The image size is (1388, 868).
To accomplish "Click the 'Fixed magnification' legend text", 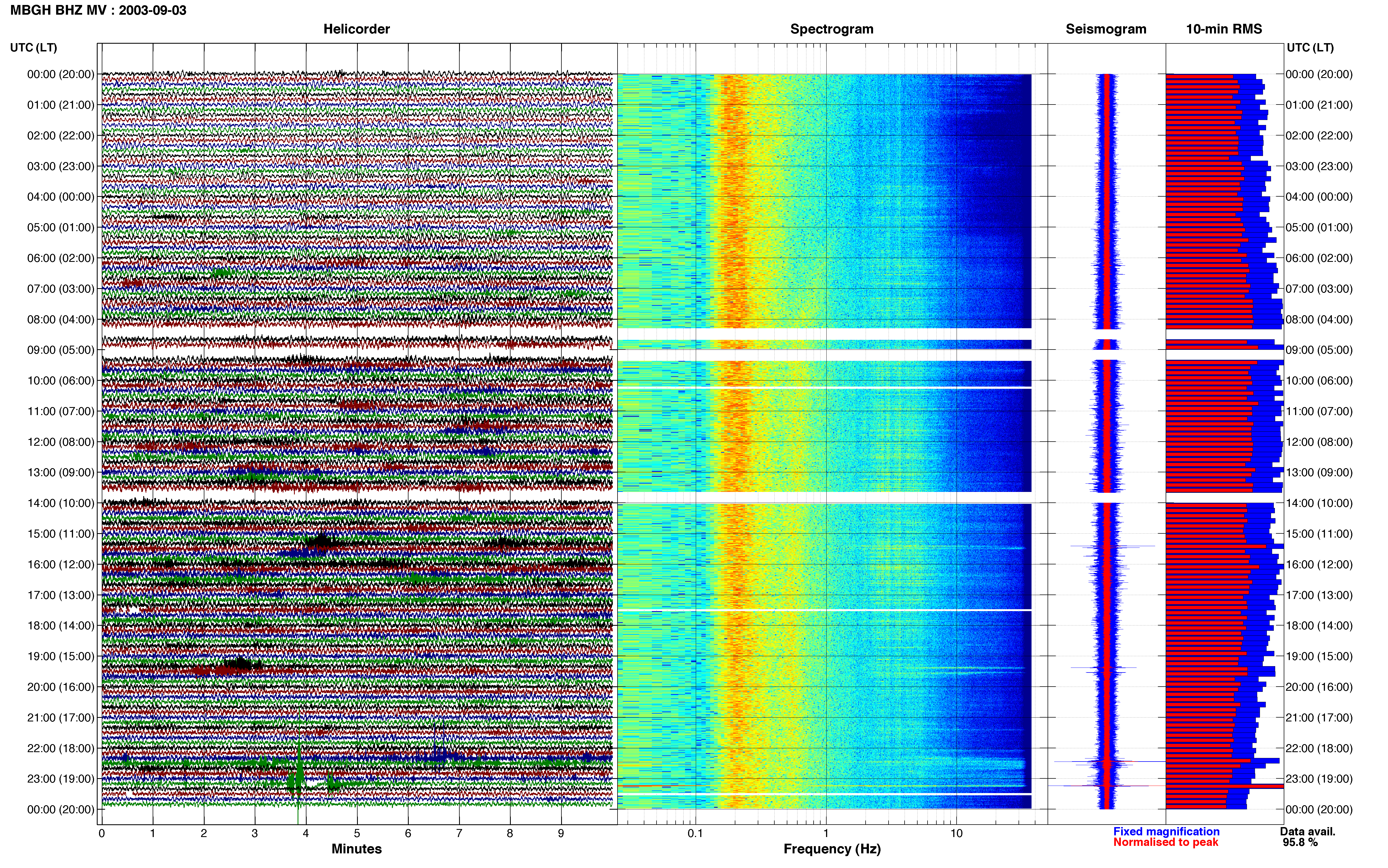I will [x=1166, y=831].
